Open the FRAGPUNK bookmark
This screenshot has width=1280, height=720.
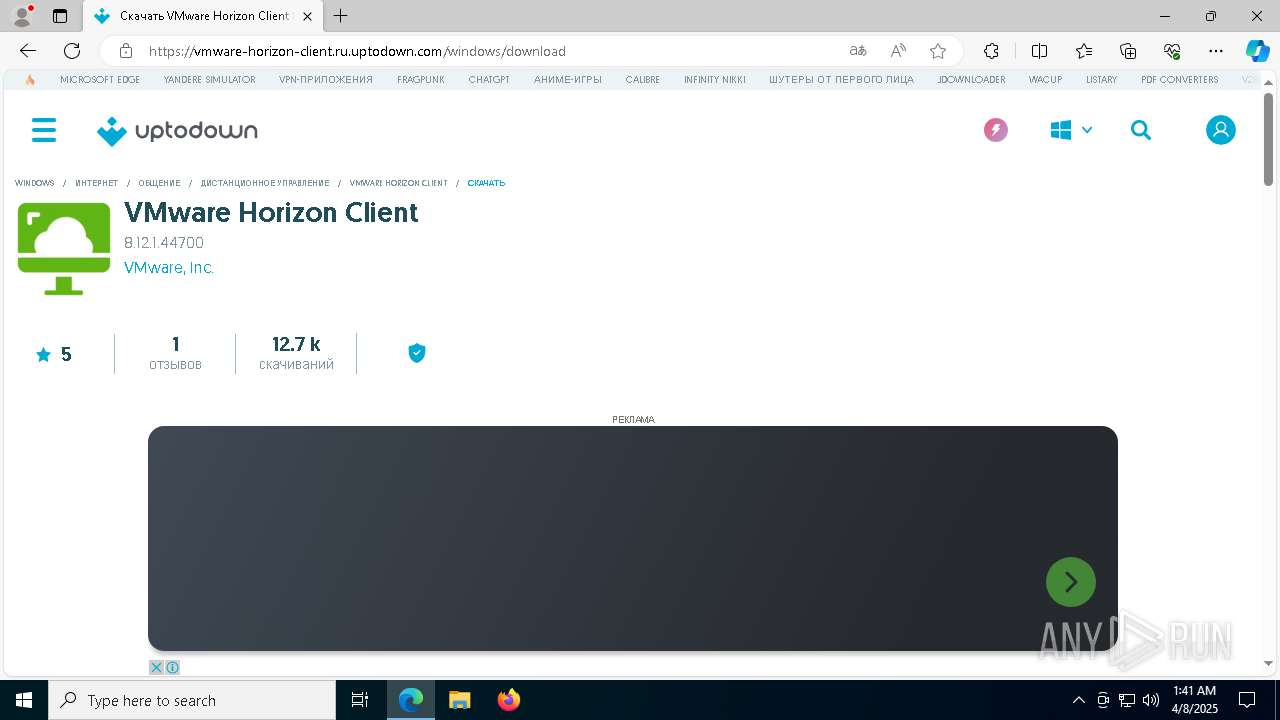(420, 80)
